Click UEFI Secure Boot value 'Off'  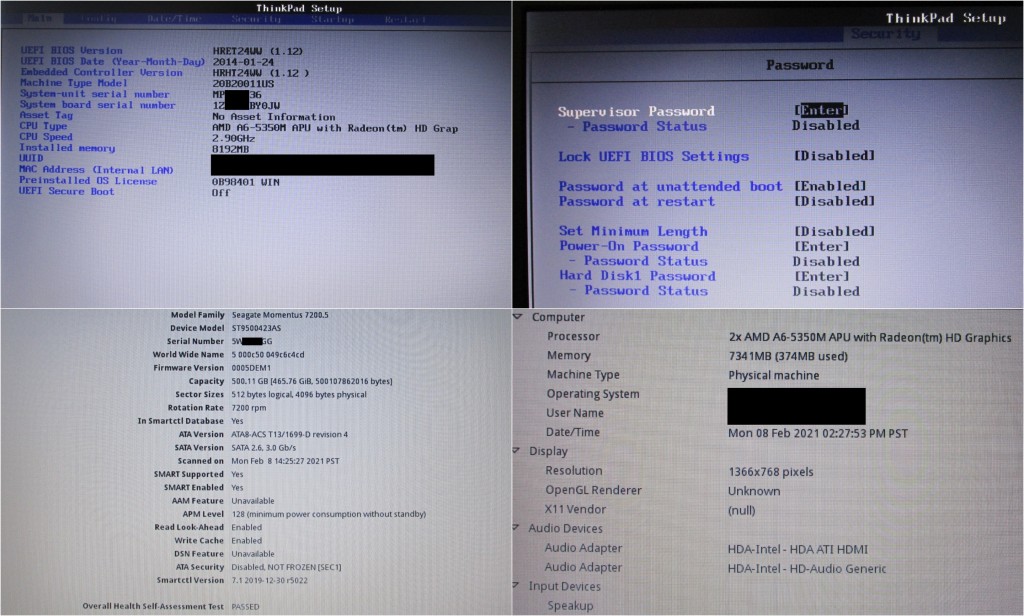click(221, 193)
